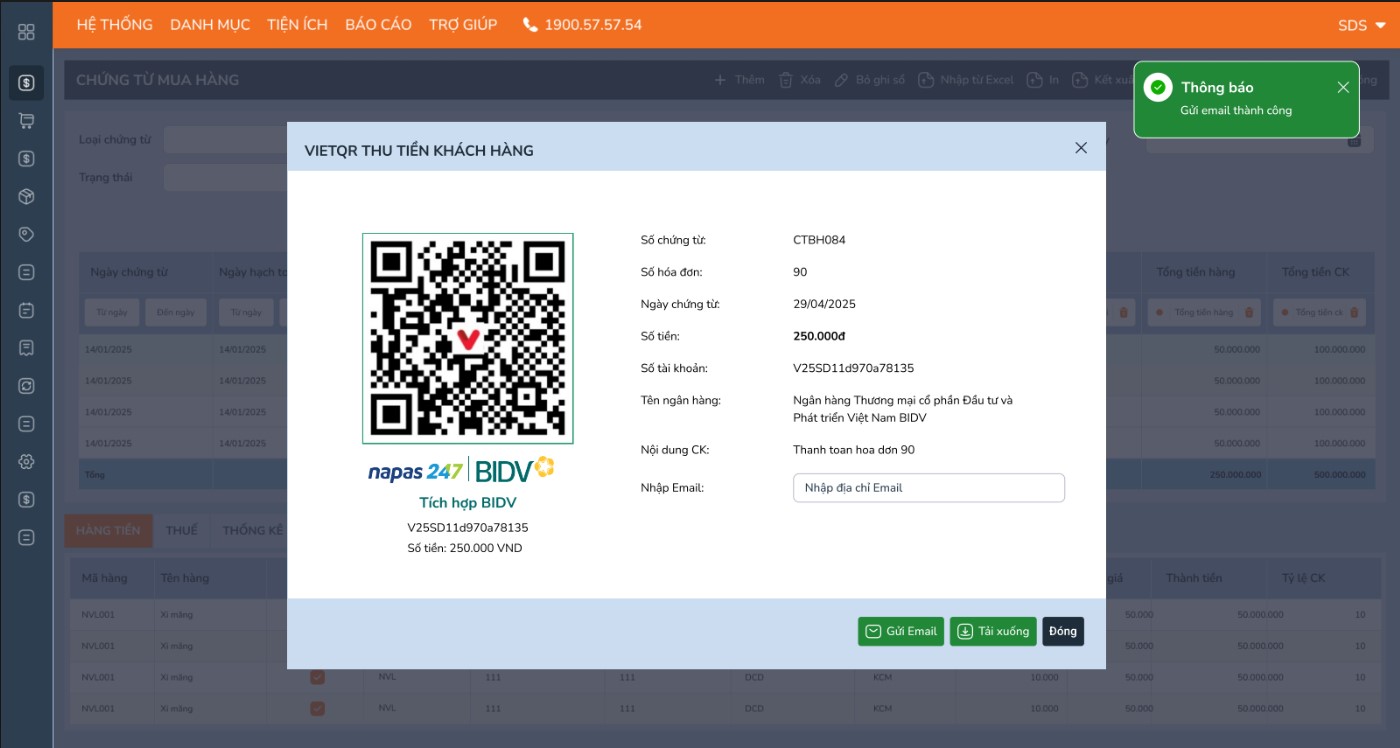Click the shopping cart sidebar icon
This screenshot has width=1400, height=748.
coord(27,121)
